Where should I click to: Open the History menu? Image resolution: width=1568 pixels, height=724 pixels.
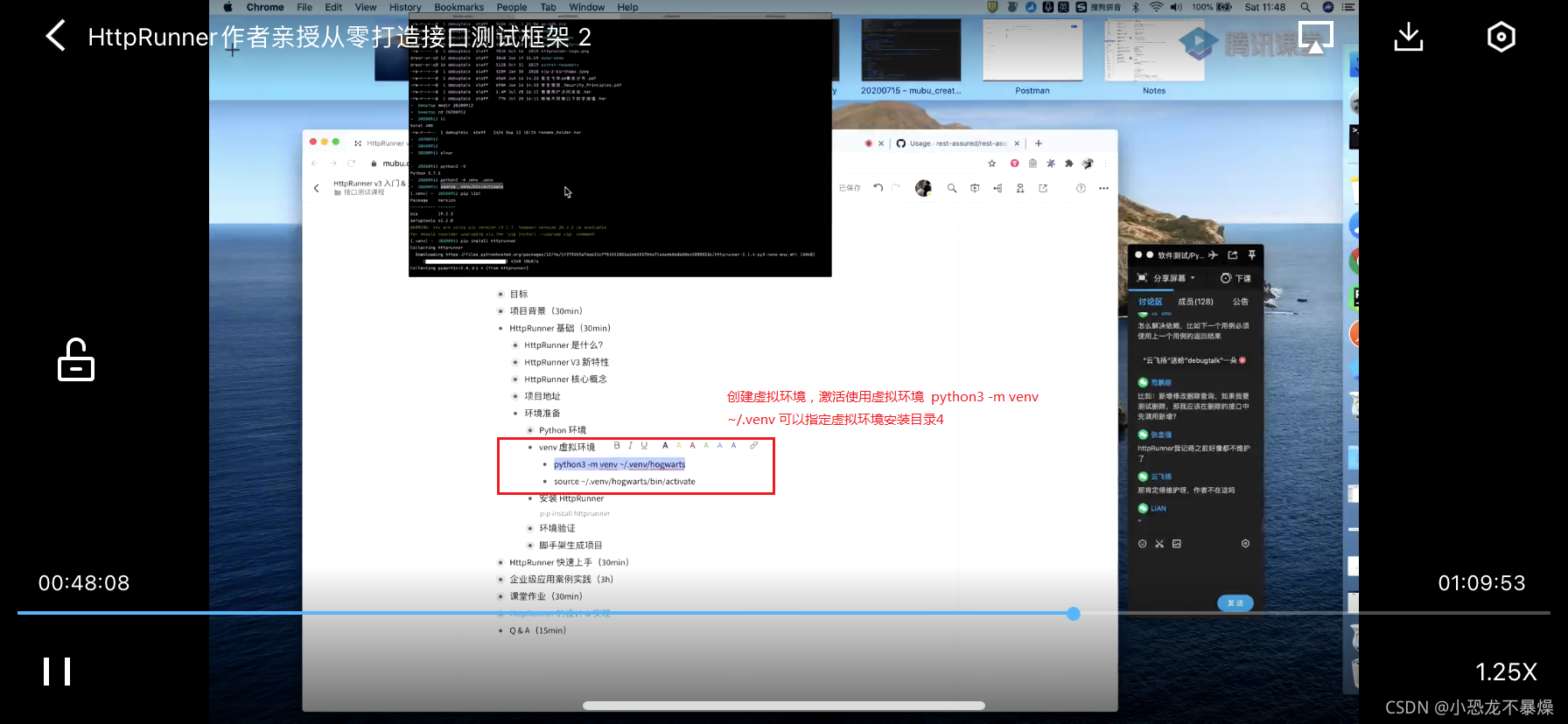coord(405,7)
